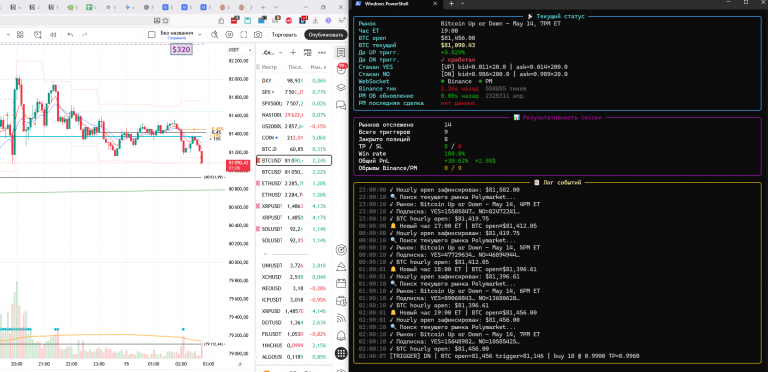Select the NEOUSD row in watchlist

click(x=294, y=288)
